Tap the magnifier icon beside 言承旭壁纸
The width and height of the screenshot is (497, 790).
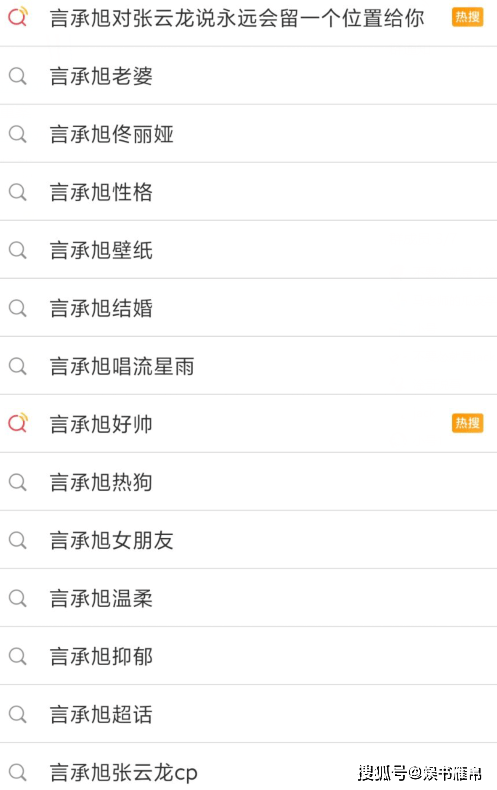[x=18, y=250]
